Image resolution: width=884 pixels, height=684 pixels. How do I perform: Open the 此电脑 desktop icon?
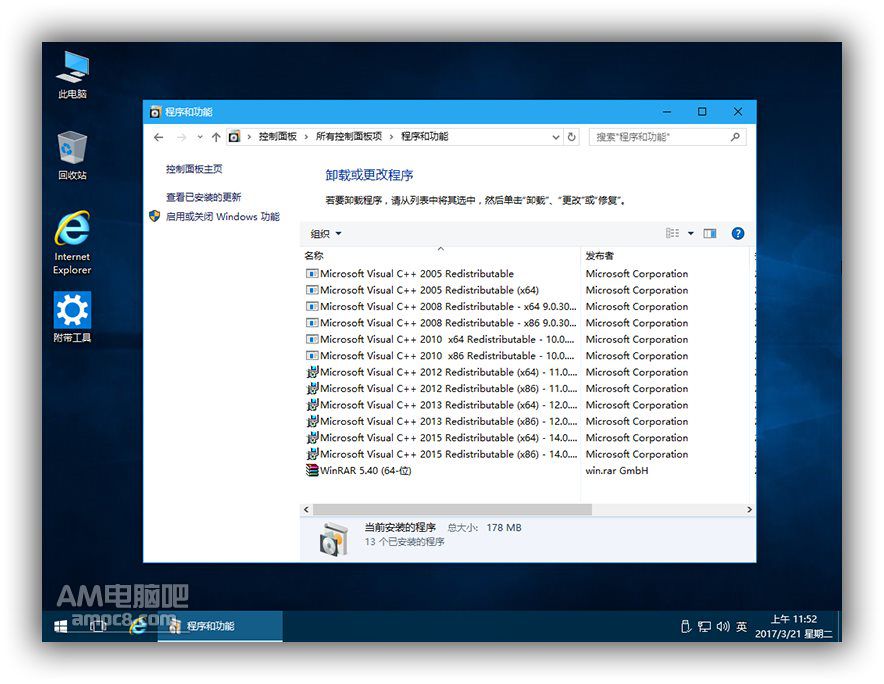point(72,74)
